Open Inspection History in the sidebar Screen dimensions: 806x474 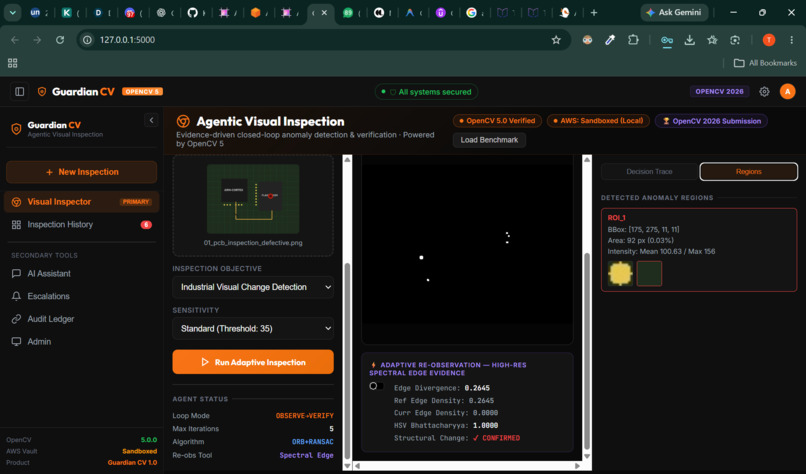click(x=81, y=224)
